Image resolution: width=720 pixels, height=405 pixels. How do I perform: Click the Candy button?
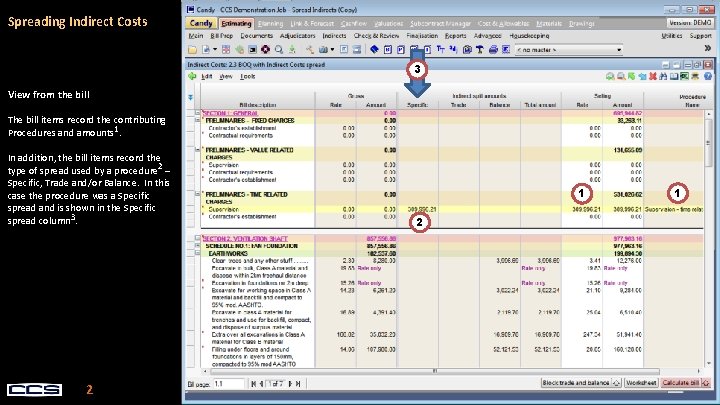(x=201, y=23)
